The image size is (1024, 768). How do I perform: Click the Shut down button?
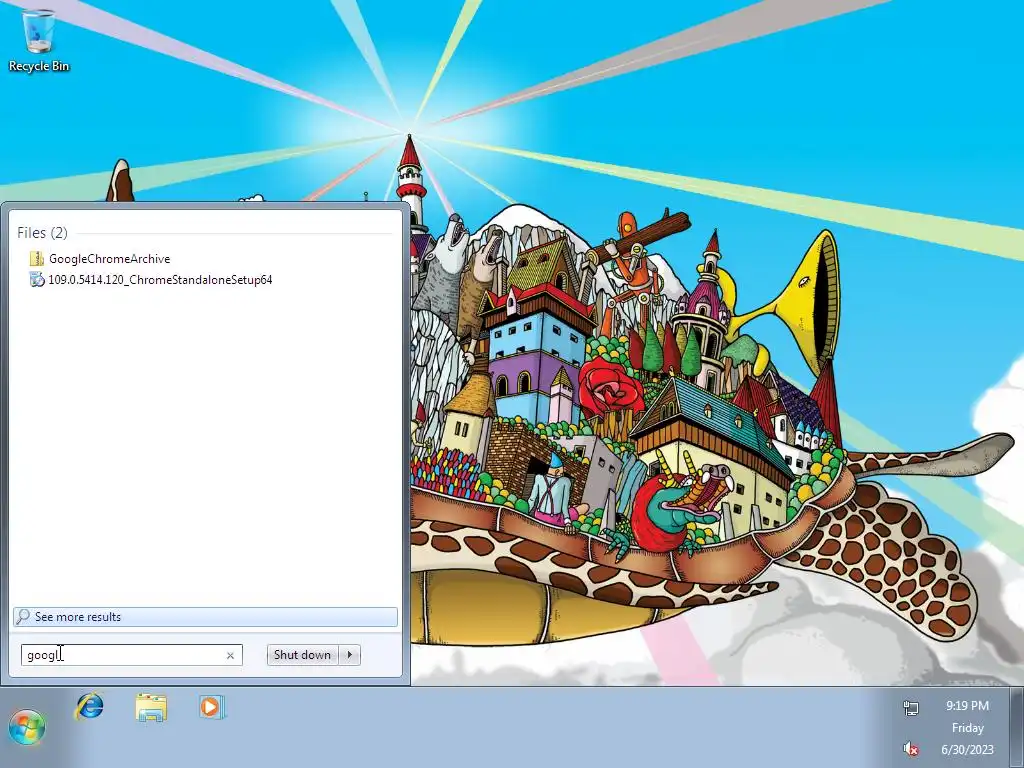coord(302,655)
